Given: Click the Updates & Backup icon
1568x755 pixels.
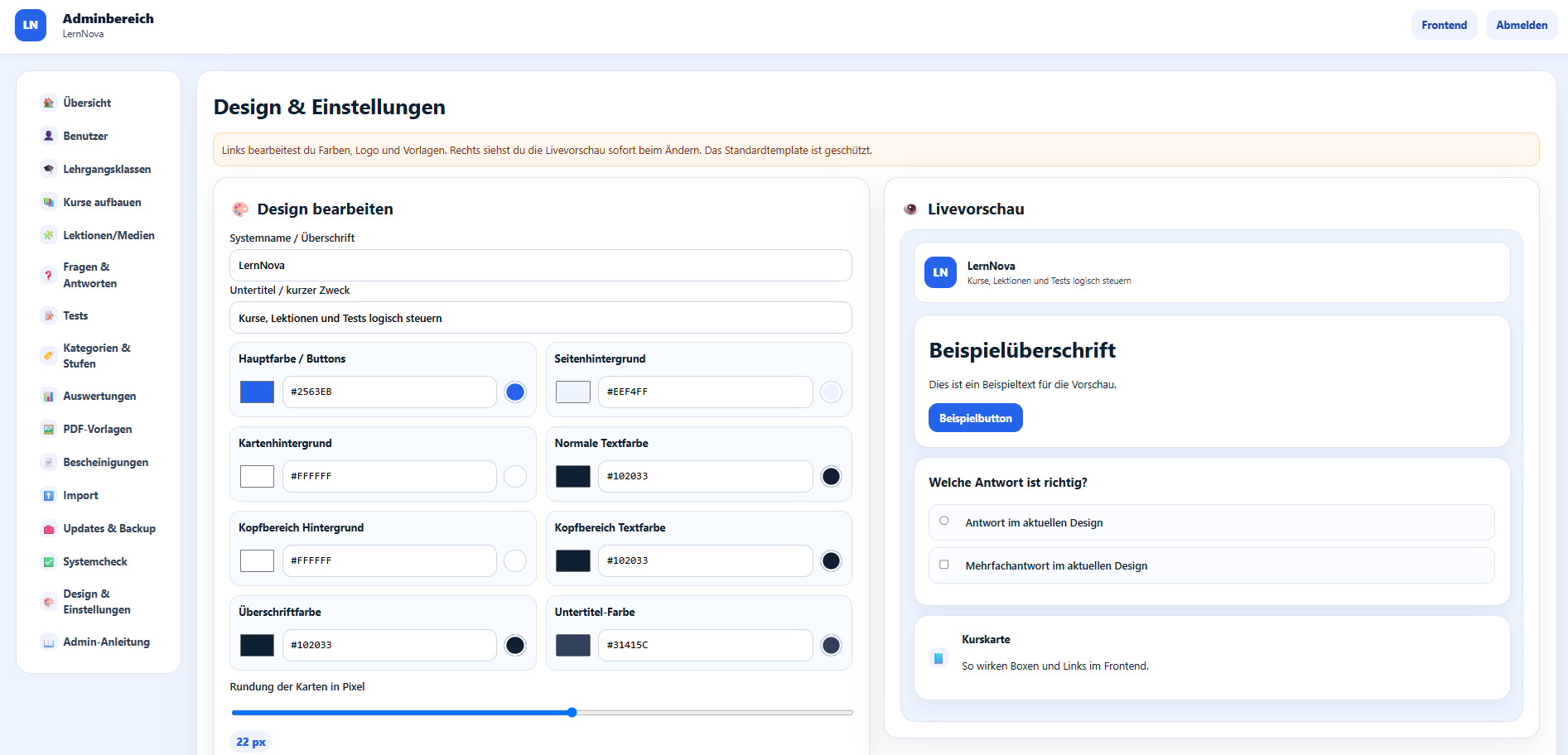Looking at the screenshot, I should coord(49,528).
